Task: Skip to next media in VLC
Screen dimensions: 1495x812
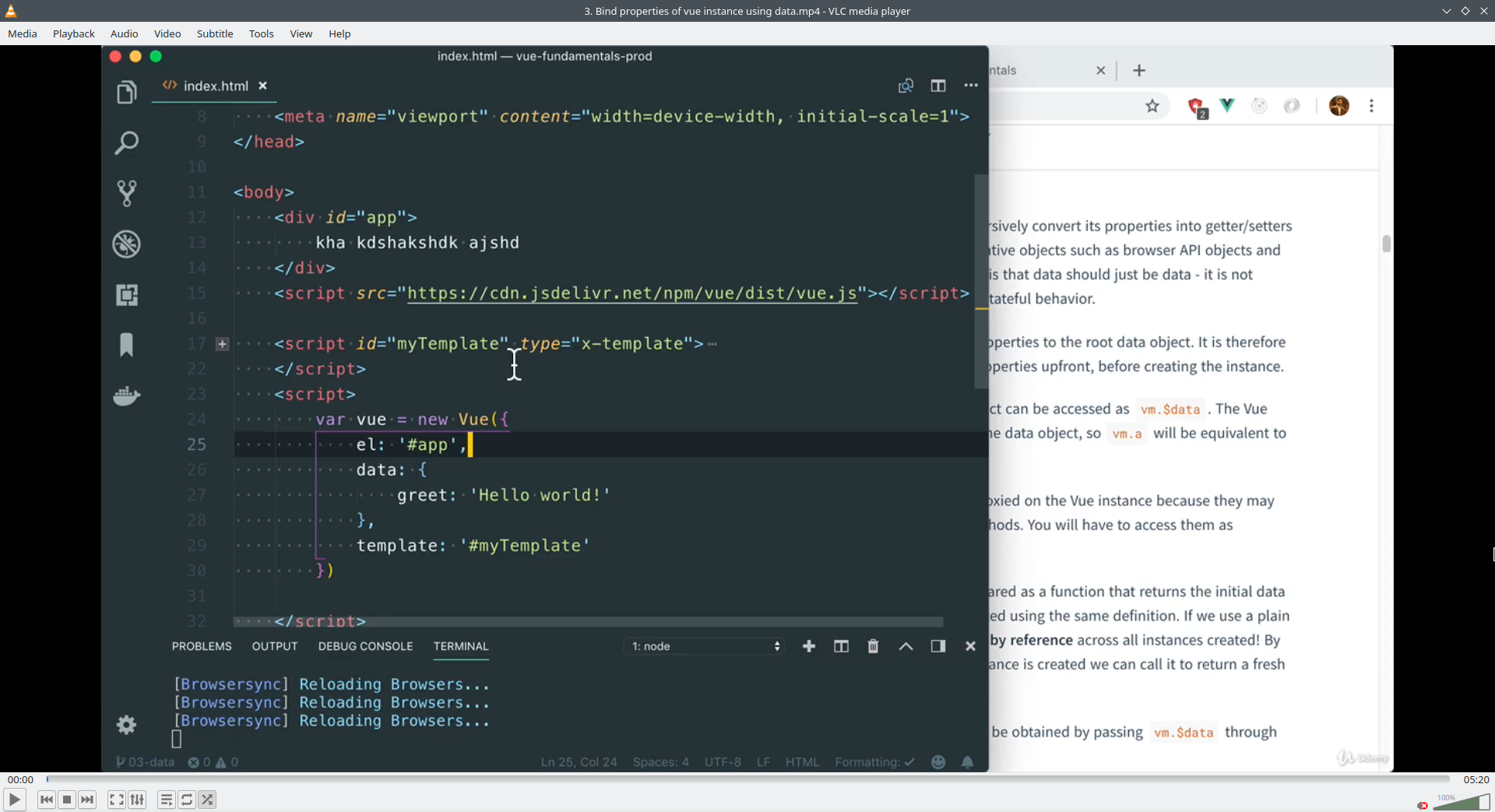Action: click(87, 800)
